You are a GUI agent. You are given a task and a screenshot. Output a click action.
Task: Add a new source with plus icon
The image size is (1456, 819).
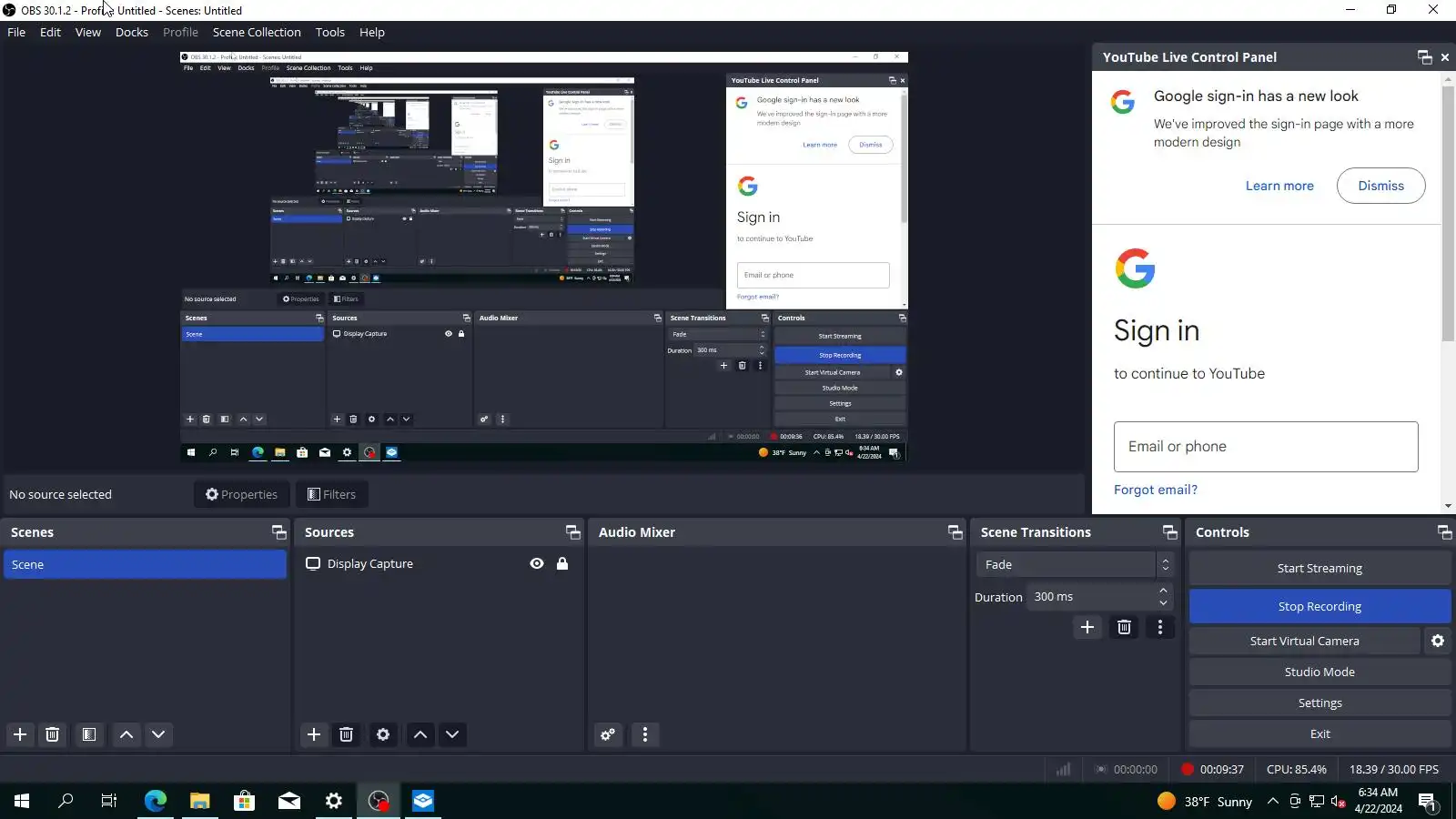(x=314, y=734)
